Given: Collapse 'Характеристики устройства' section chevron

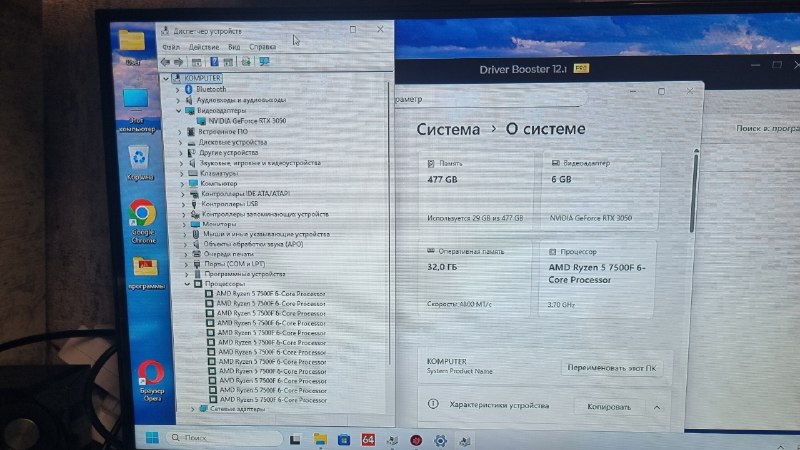Looking at the screenshot, I should pos(657,407).
